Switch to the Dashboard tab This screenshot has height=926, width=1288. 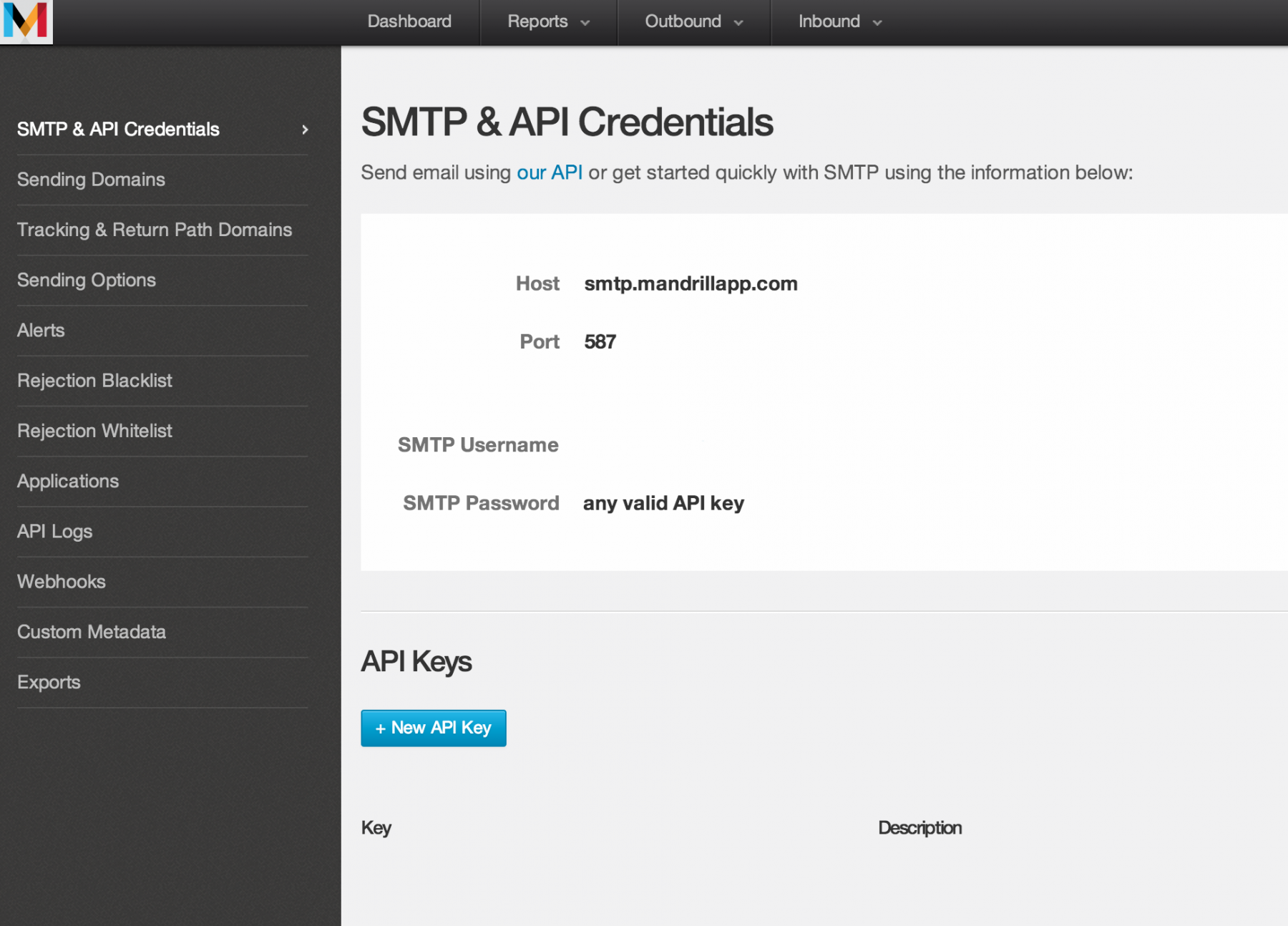point(409,21)
